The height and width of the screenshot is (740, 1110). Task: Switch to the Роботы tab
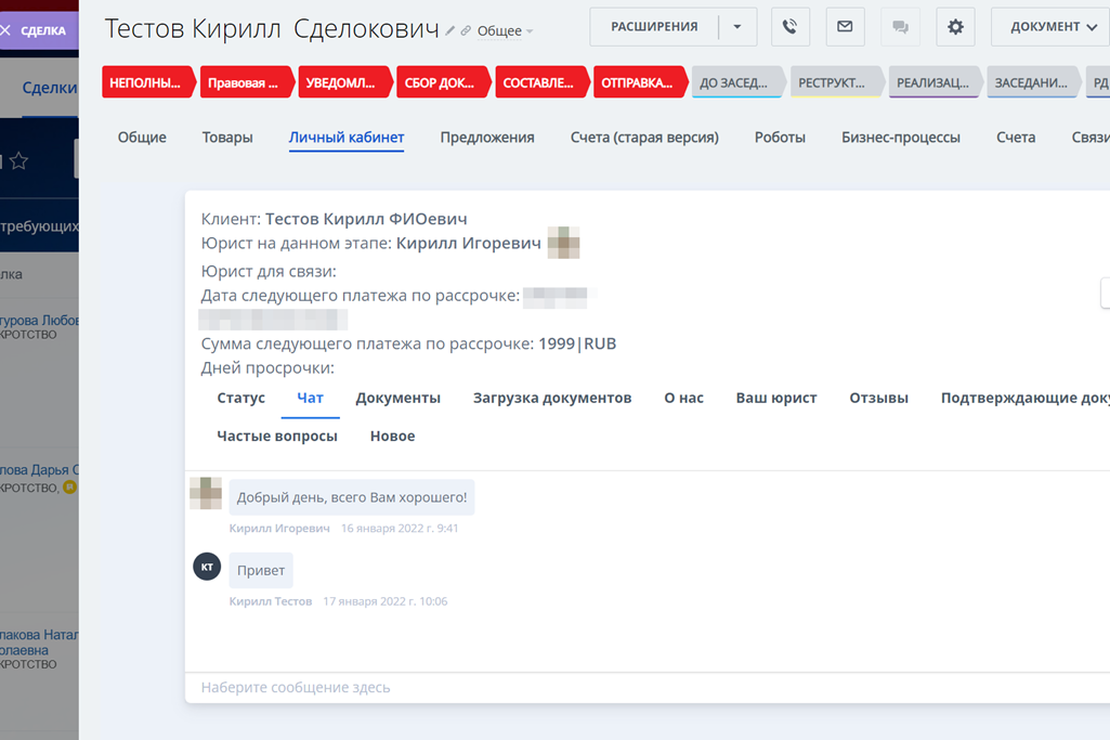click(780, 137)
